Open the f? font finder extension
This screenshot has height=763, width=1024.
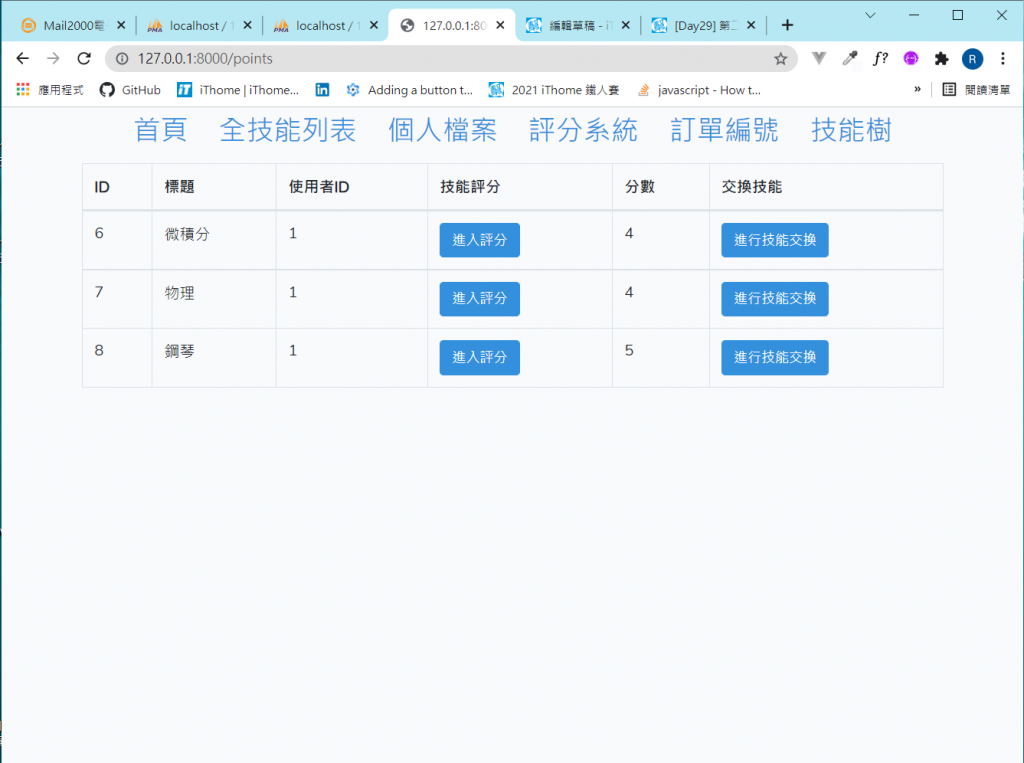tap(880, 59)
